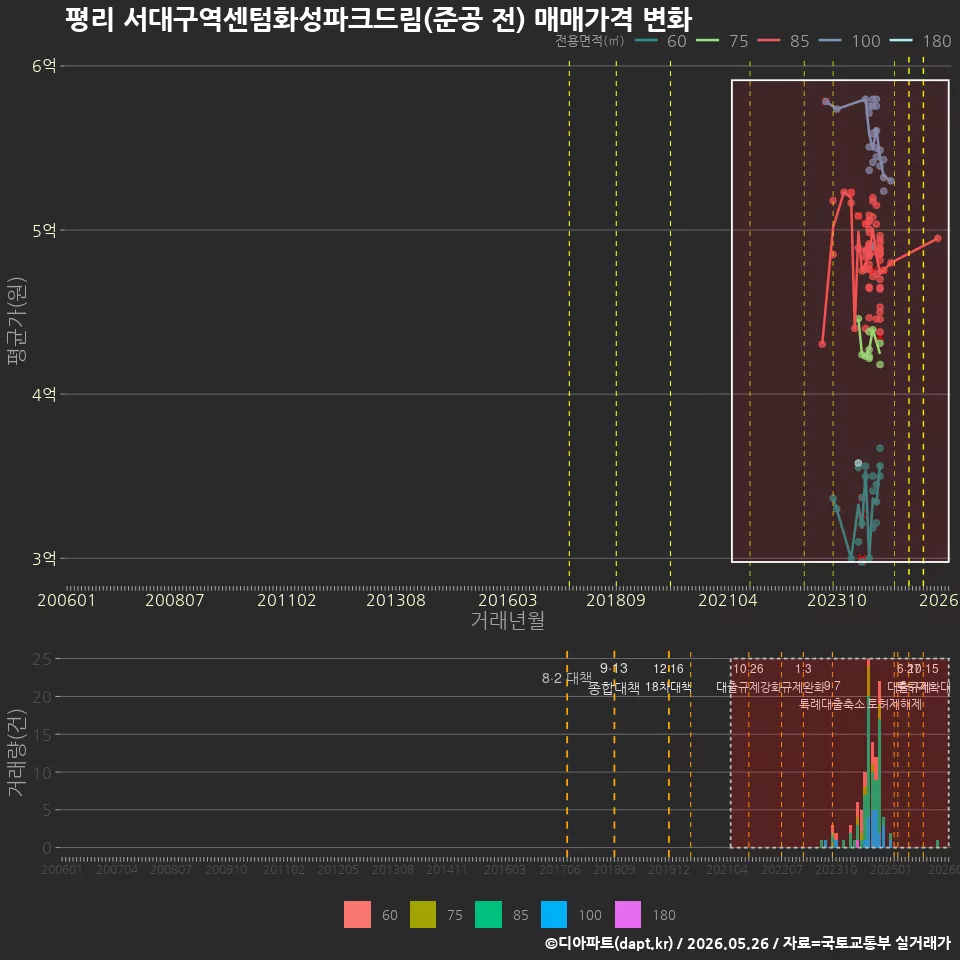Click the salmon 60 color swatch in bottom legend
The image size is (960, 960).
[357, 915]
